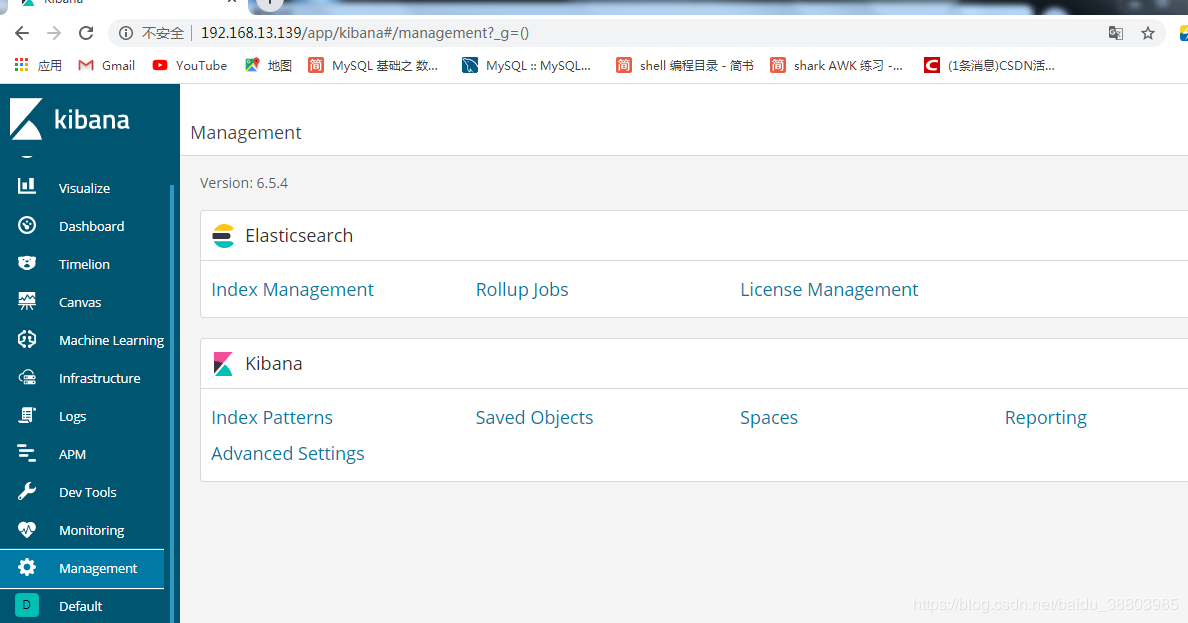The width and height of the screenshot is (1188, 623).
Task: Open the Gmail bookmark
Action: (x=107, y=65)
